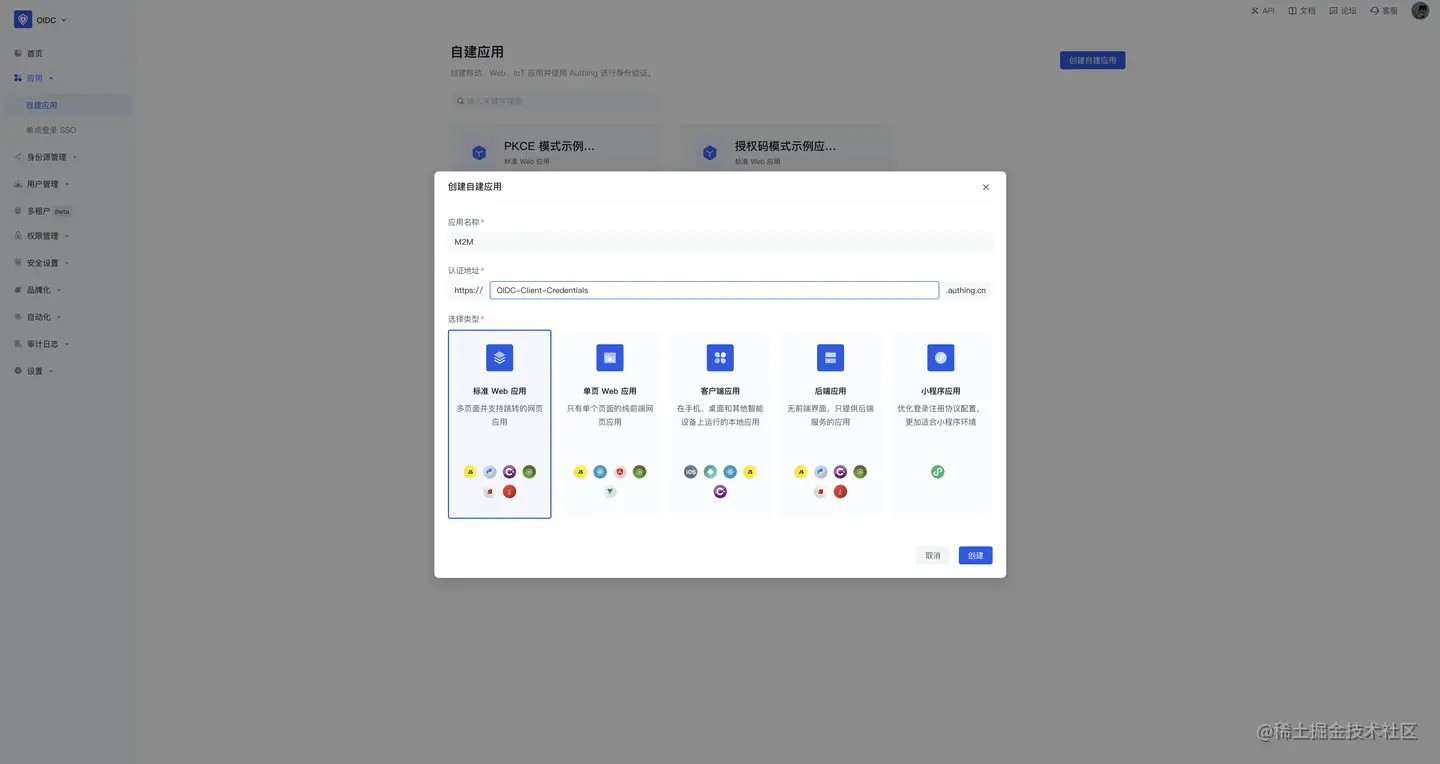Image resolution: width=1440 pixels, height=764 pixels.
Task: Click the 安全设置 shield icon
Action: pyautogui.click(x=17, y=263)
